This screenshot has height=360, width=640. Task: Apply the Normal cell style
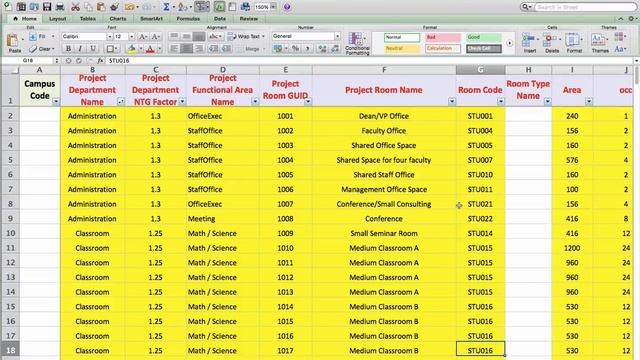(402, 37)
